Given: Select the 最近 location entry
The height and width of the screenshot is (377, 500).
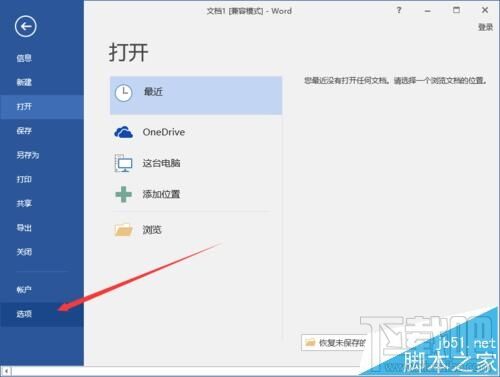Looking at the screenshot, I should [196, 95].
